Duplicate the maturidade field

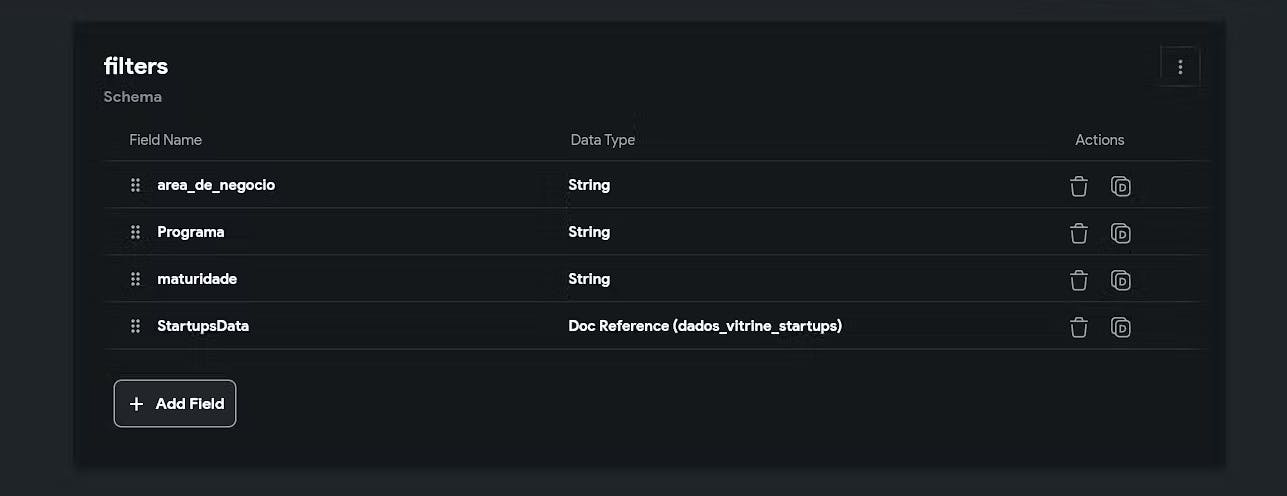(1121, 280)
